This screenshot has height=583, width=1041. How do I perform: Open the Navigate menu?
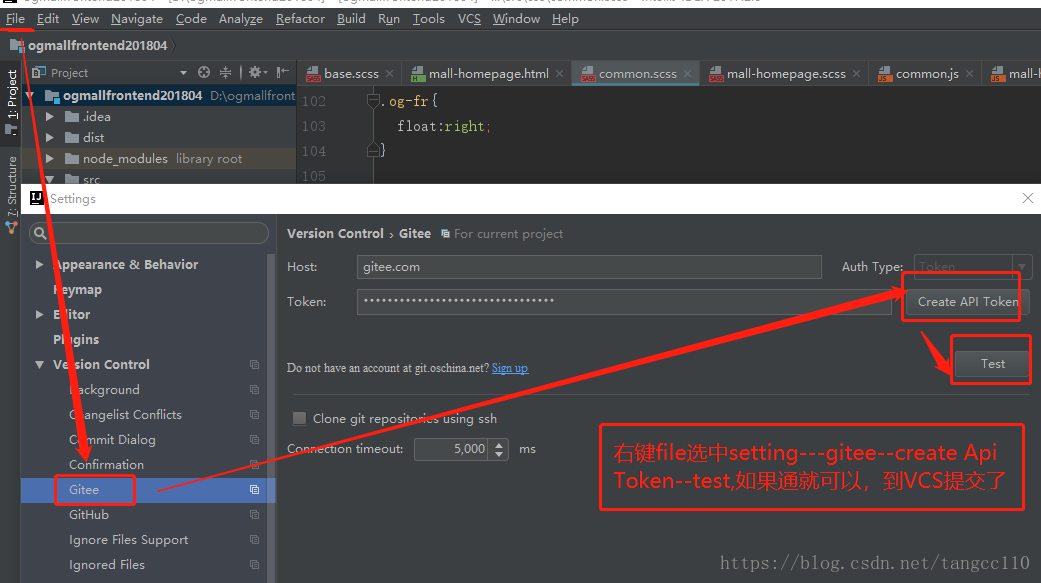tap(137, 19)
